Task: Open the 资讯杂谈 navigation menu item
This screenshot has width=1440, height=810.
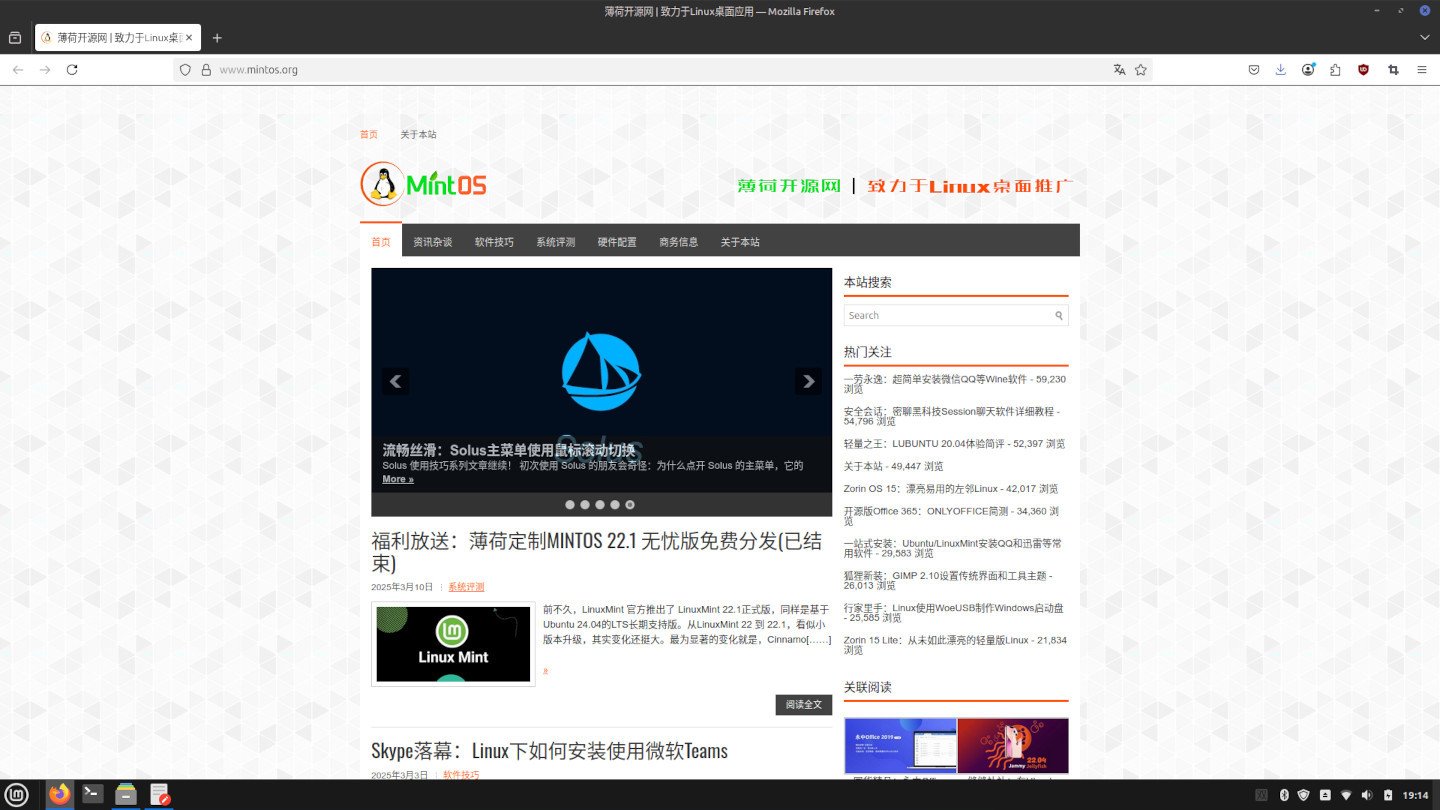Action: (433, 242)
